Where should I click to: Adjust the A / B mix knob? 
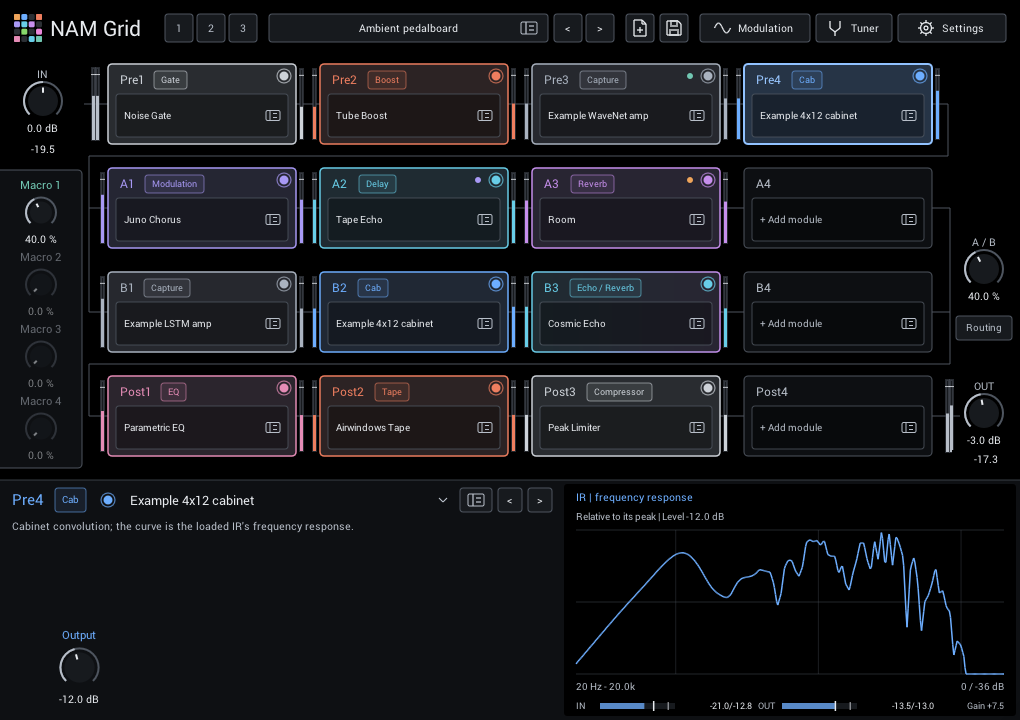point(984,269)
